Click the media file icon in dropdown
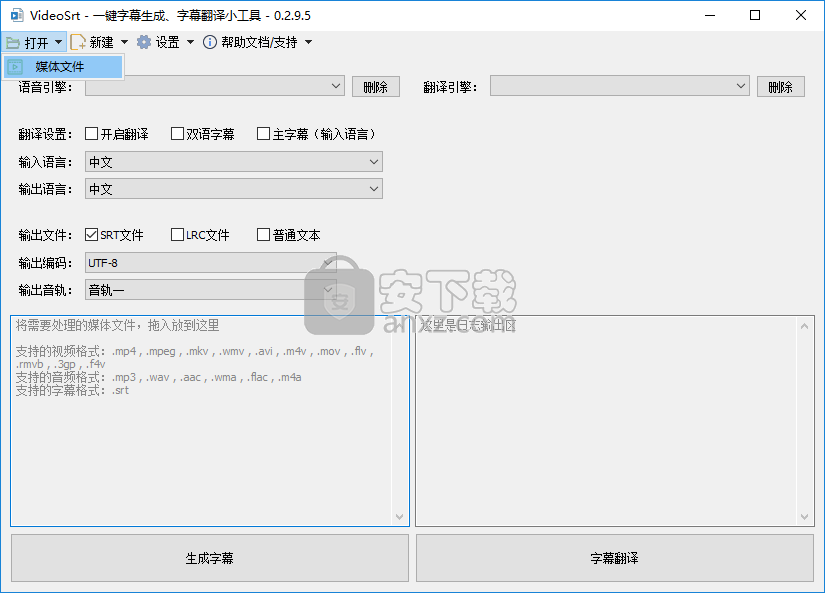Screen dimensions: 825x593 pyautogui.click(x=15, y=67)
